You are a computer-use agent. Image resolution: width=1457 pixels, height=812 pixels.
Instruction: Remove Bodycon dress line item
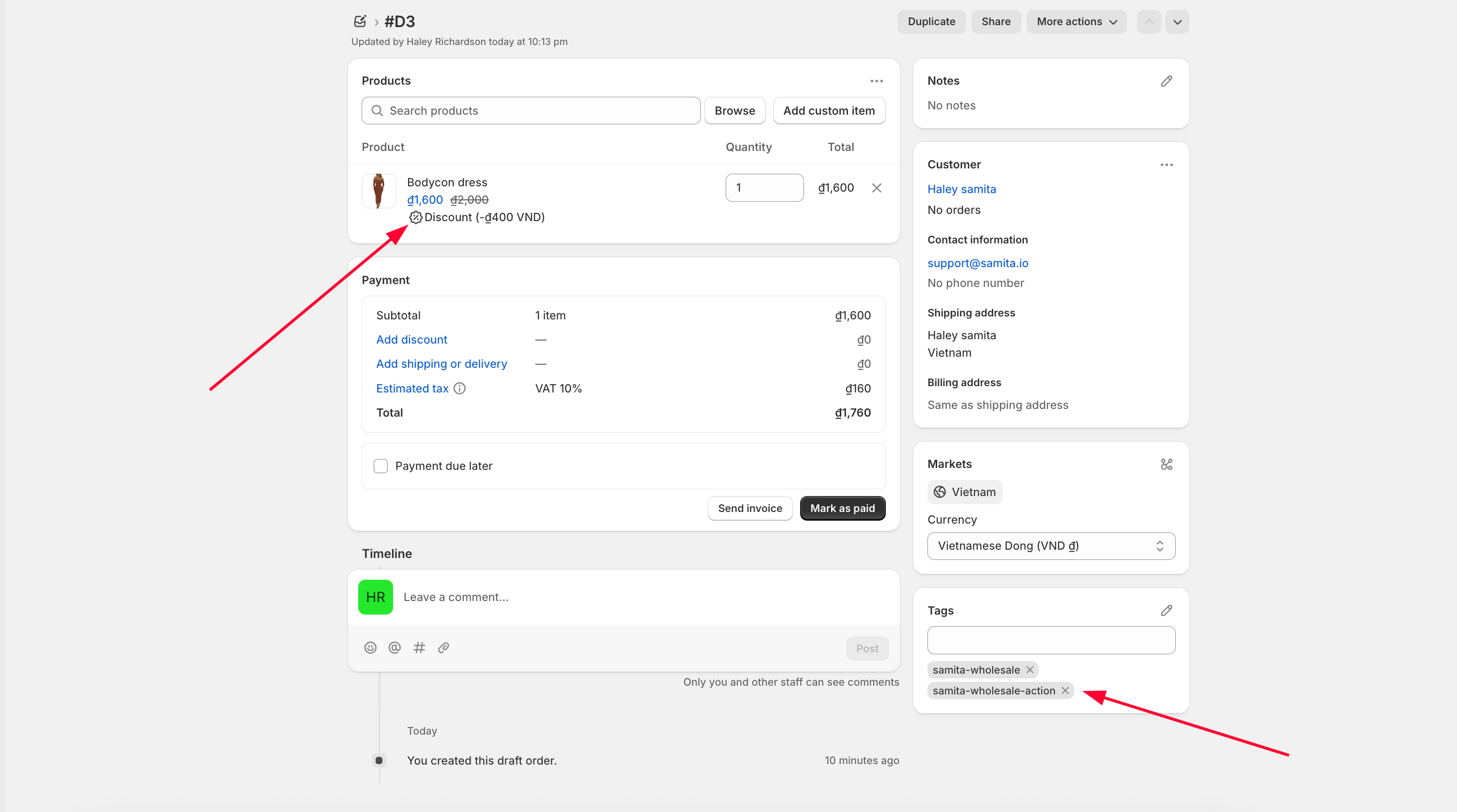pos(876,188)
